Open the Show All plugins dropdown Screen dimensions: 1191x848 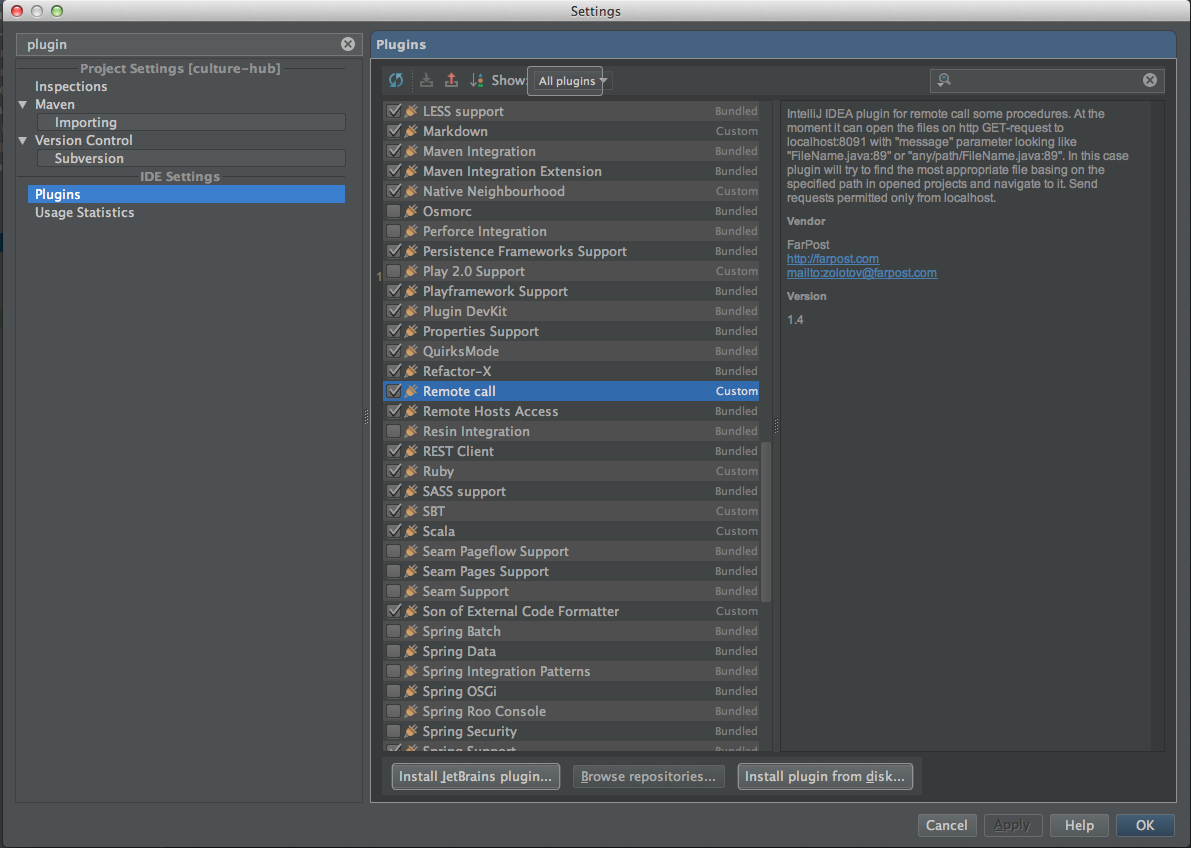[570, 81]
